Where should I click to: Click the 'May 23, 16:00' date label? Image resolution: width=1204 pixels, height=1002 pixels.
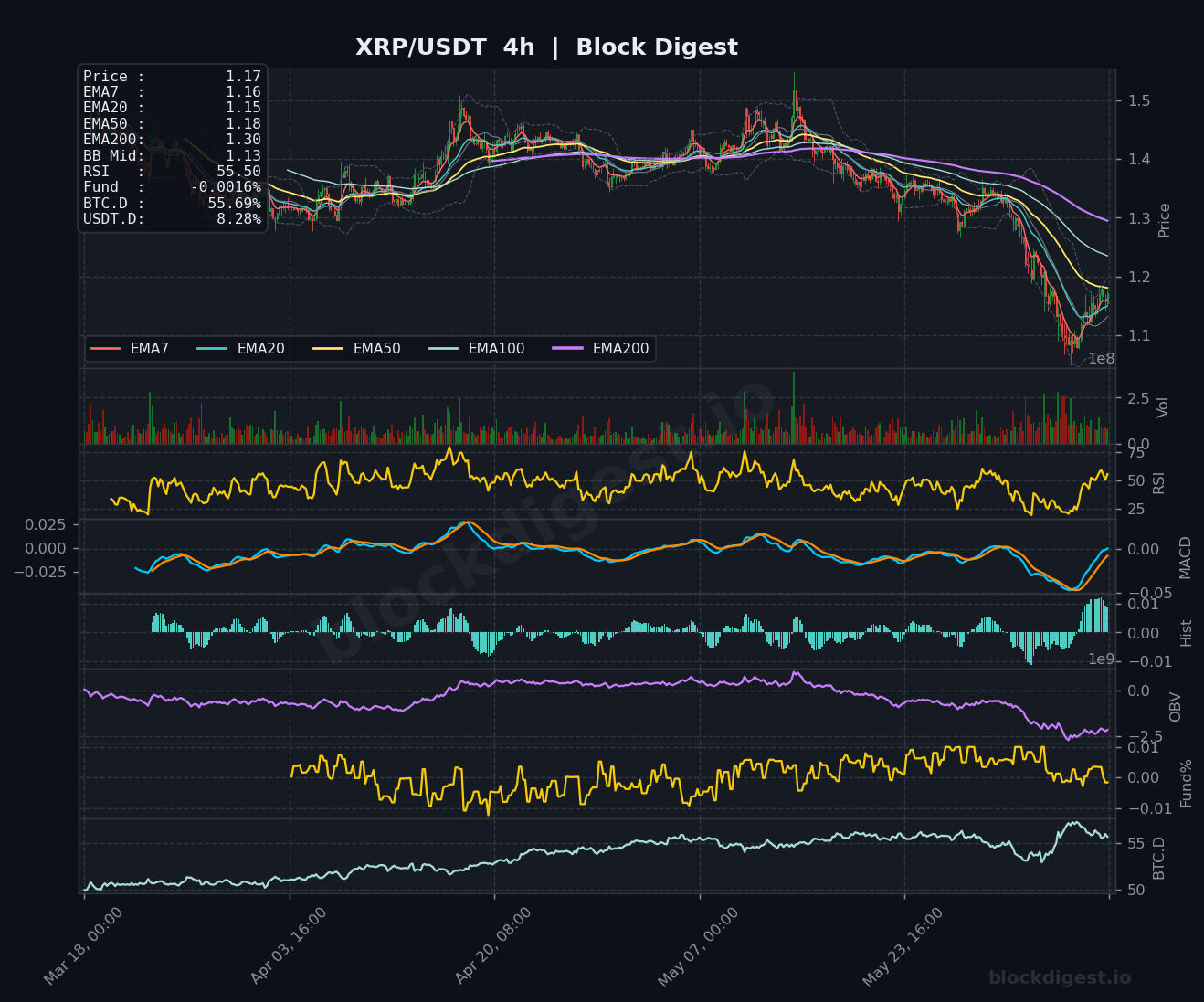tap(903, 946)
